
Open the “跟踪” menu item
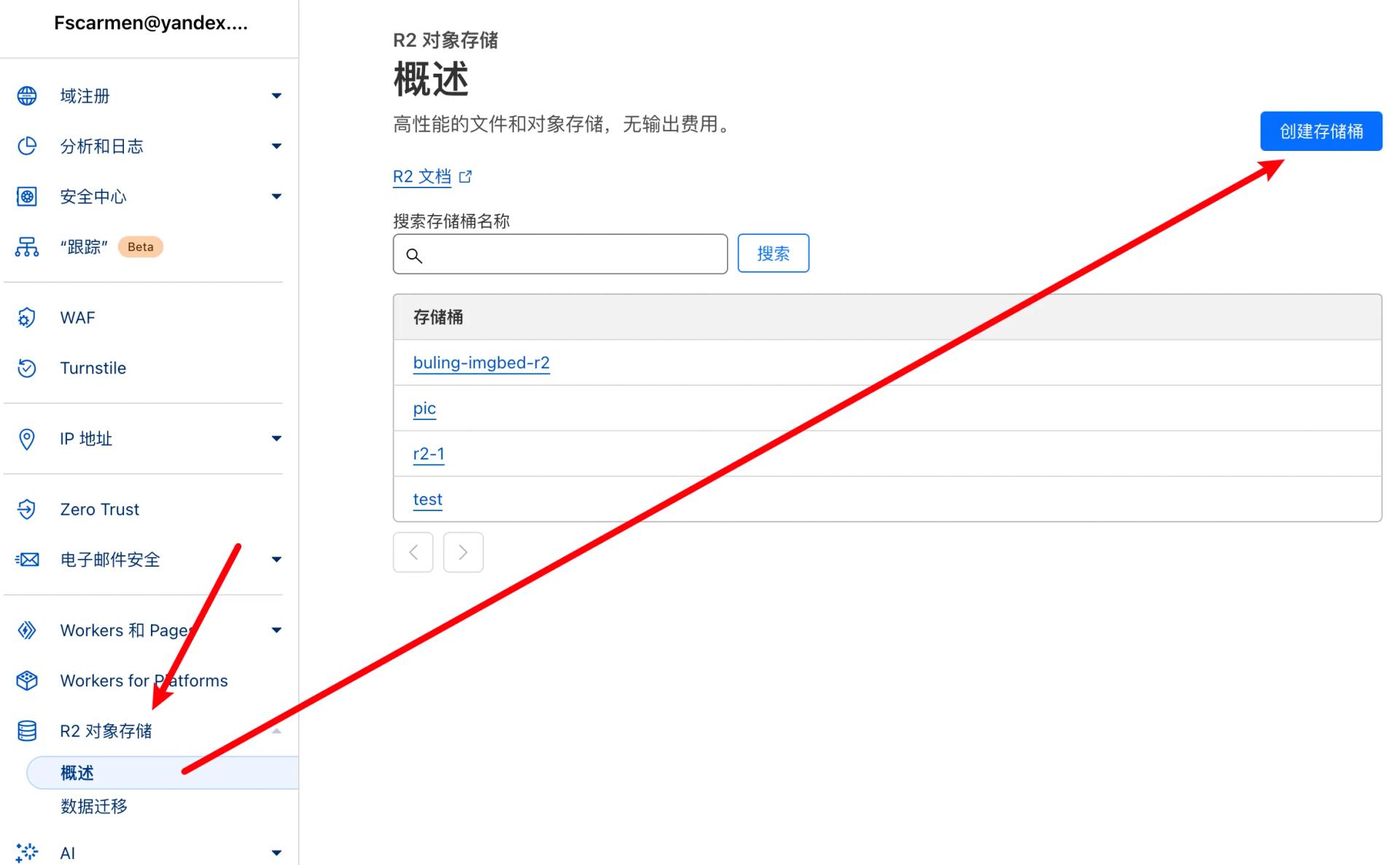84,247
